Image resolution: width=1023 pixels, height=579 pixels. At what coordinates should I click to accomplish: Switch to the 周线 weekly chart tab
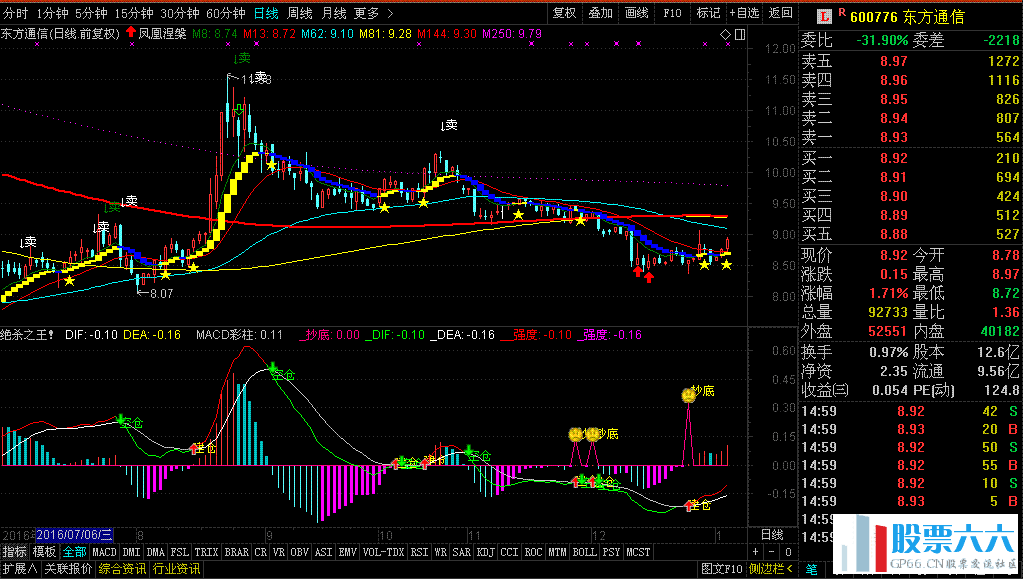[300, 13]
